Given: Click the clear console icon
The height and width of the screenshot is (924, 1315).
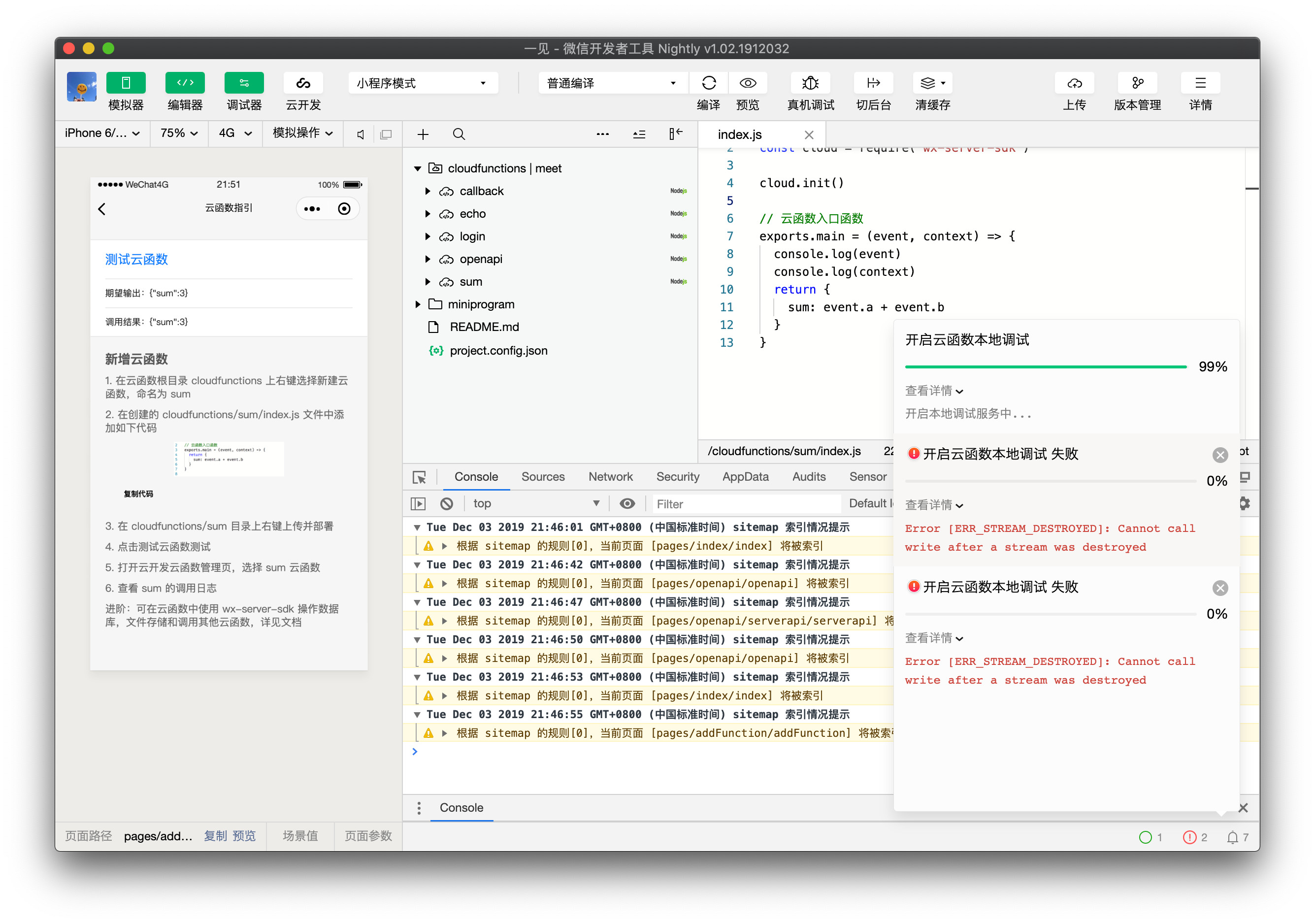Looking at the screenshot, I should pyautogui.click(x=446, y=503).
